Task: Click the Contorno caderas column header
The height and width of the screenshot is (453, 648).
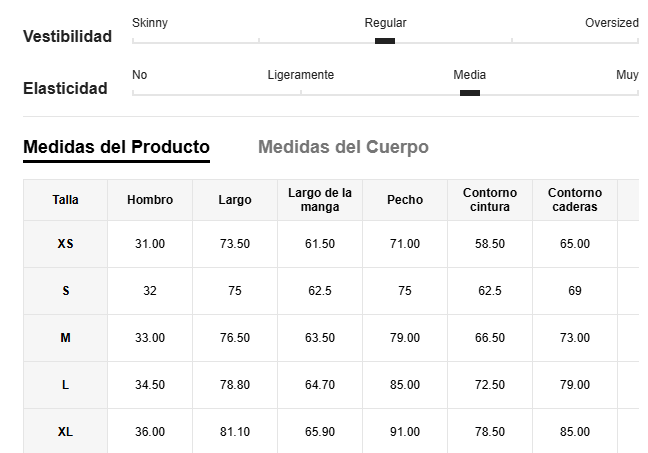Action: point(575,200)
